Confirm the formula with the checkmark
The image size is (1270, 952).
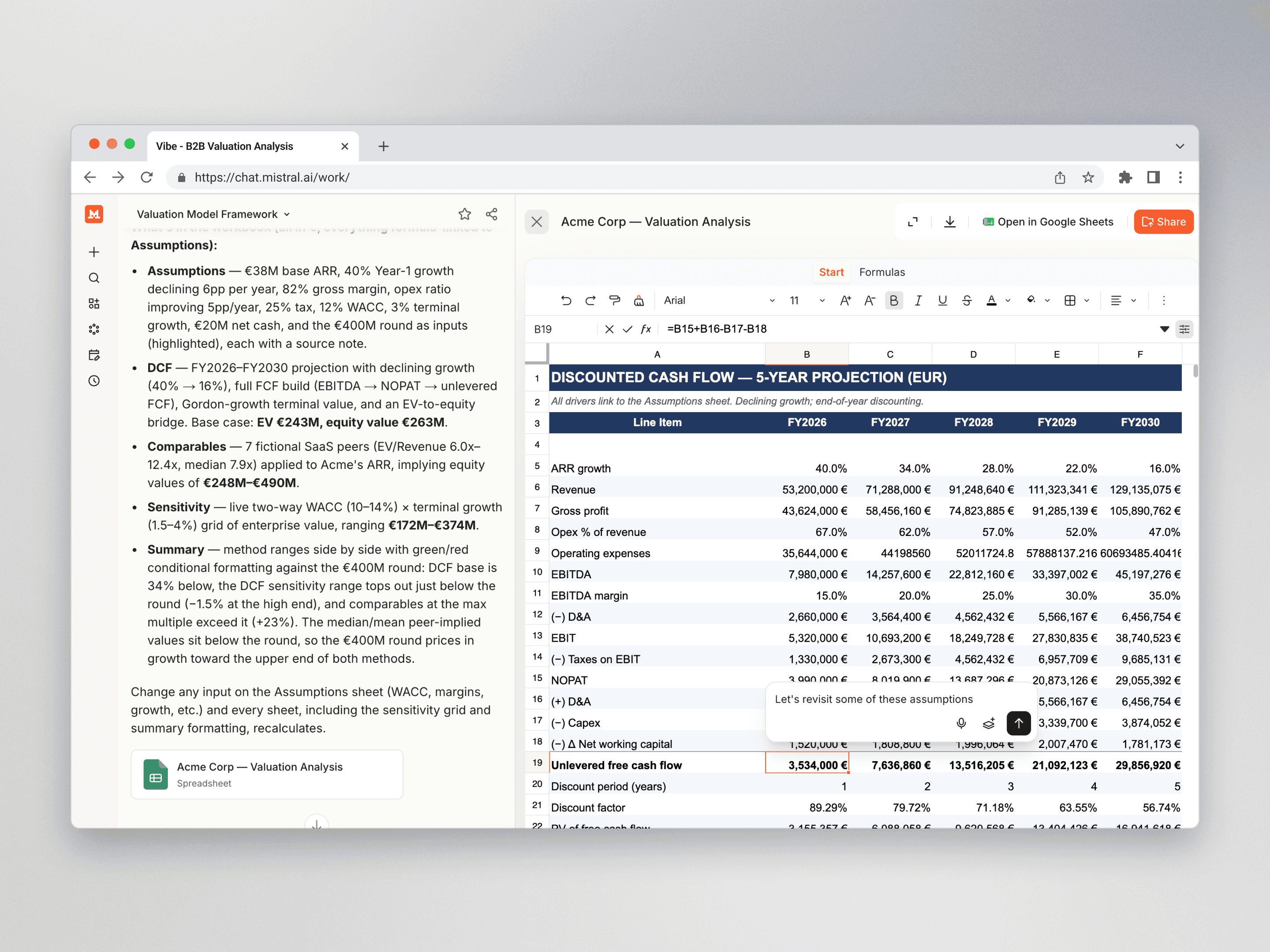[628, 329]
